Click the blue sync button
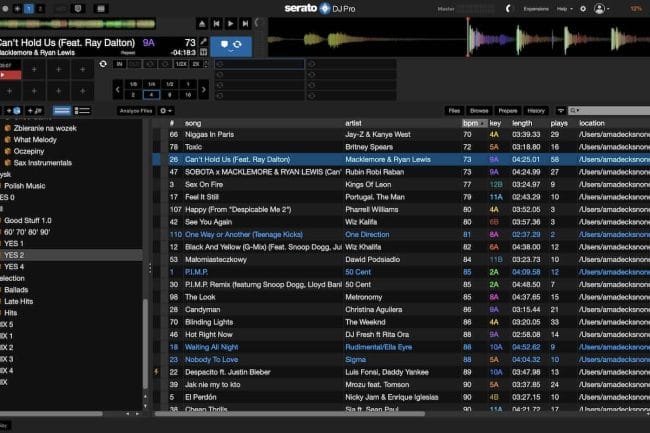 point(231,46)
